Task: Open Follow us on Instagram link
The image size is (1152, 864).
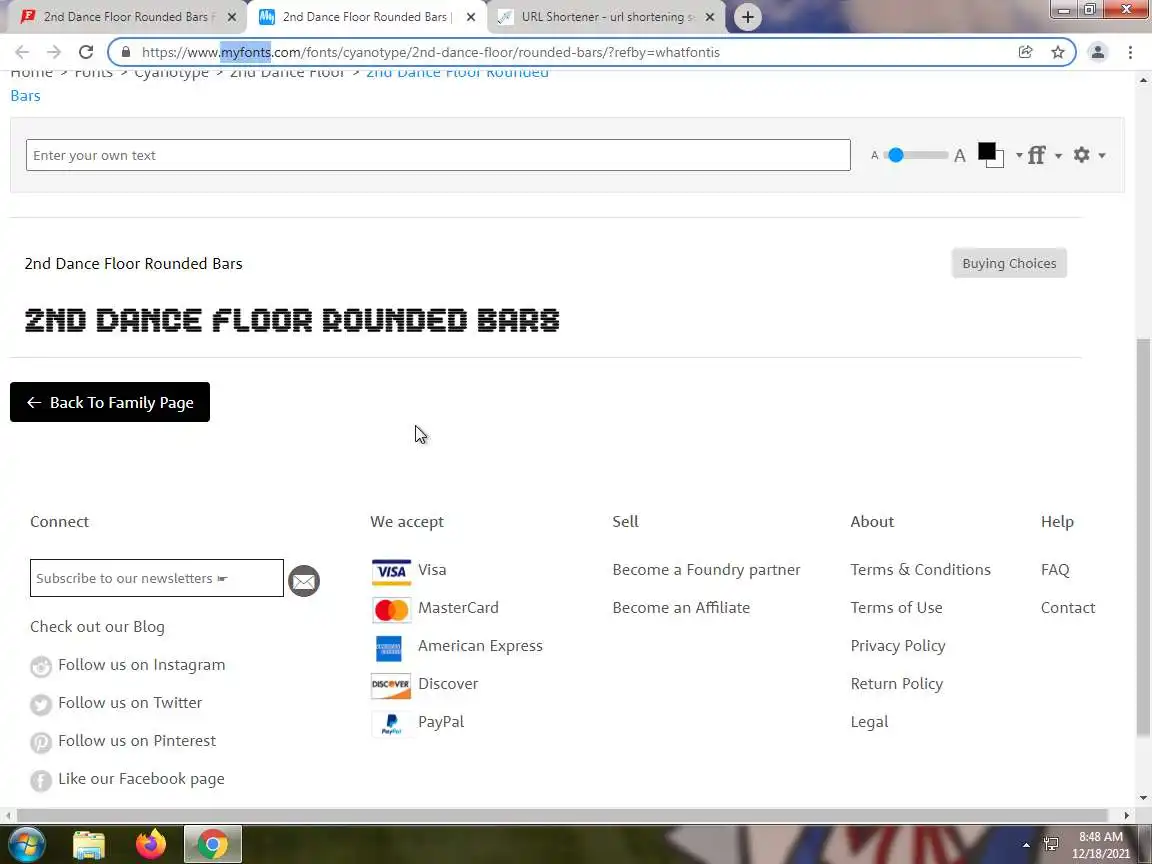Action: (x=141, y=665)
